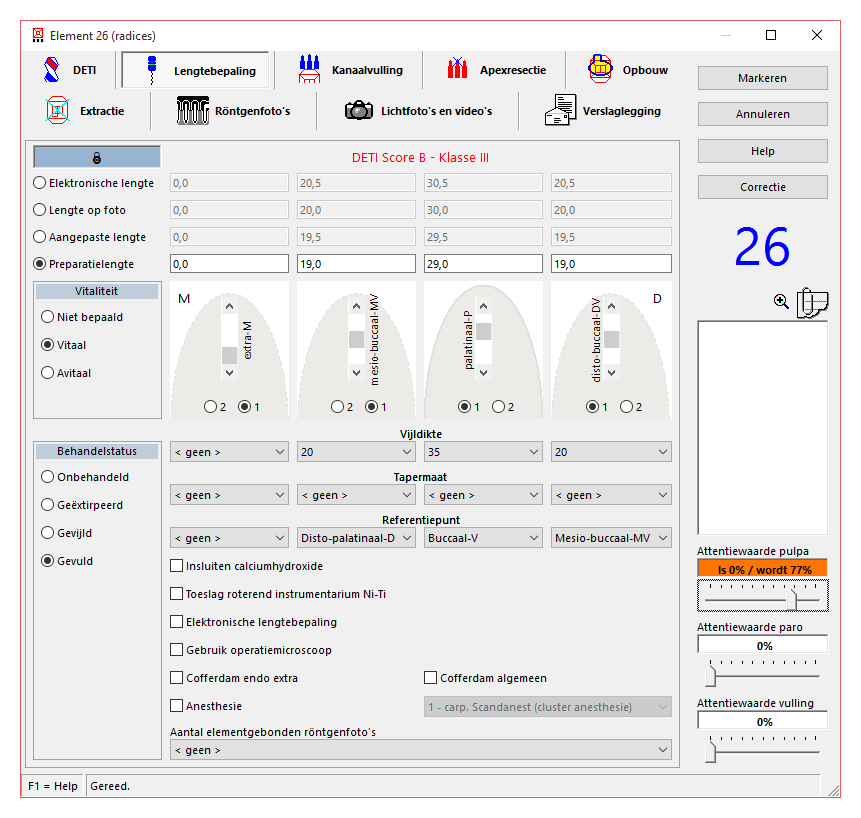The width and height of the screenshot is (861, 818).
Task: Click the Opbouw tooth crown icon
Action: click(x=600, y=69)
